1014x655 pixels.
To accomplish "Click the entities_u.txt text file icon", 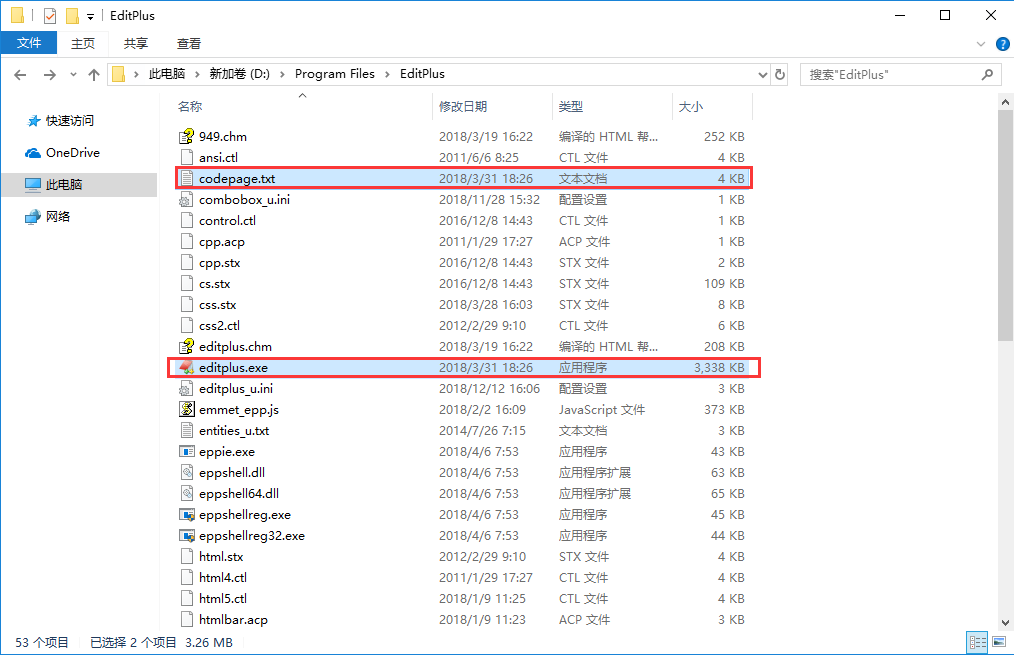I will point(186,431).
